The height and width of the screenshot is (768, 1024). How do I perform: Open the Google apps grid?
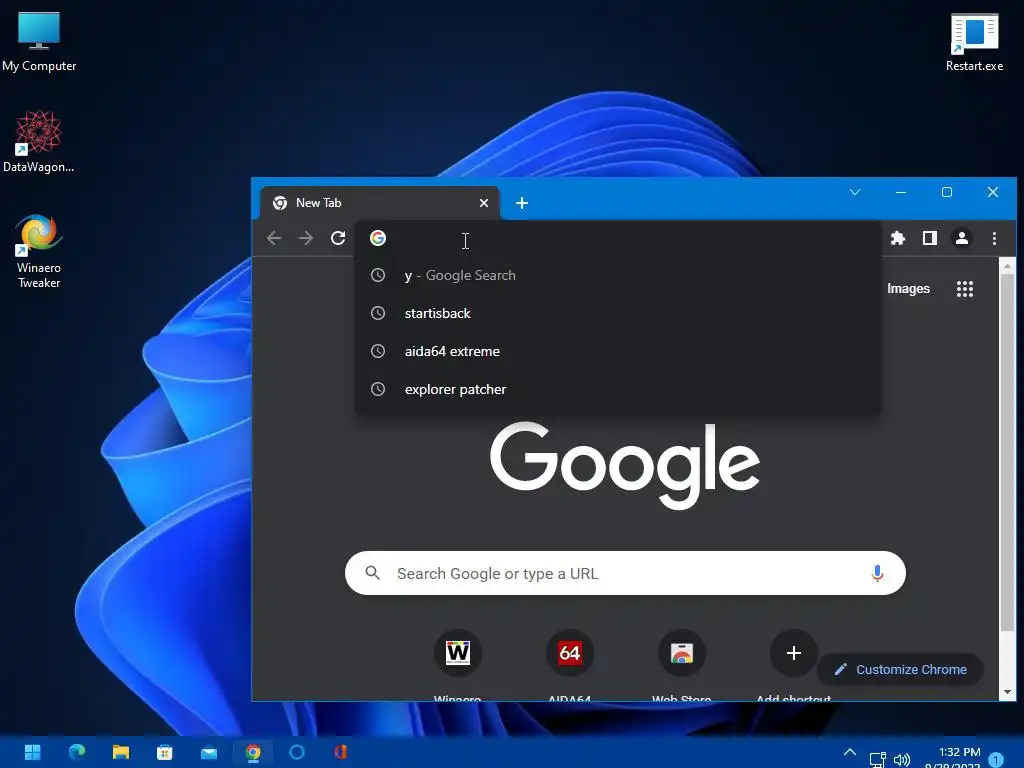965,289
